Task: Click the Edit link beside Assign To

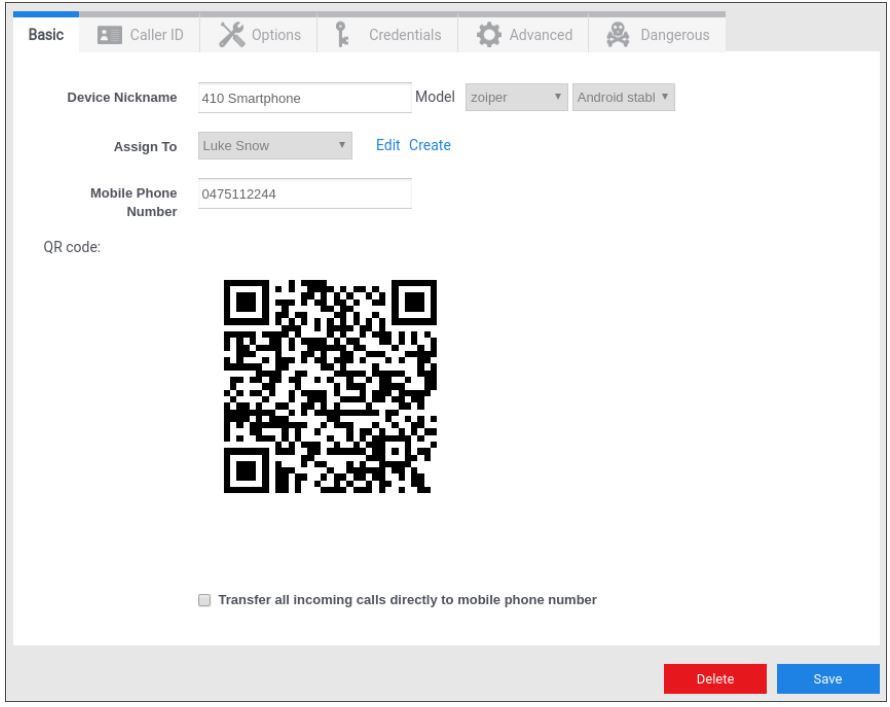Action: (388, 145)
